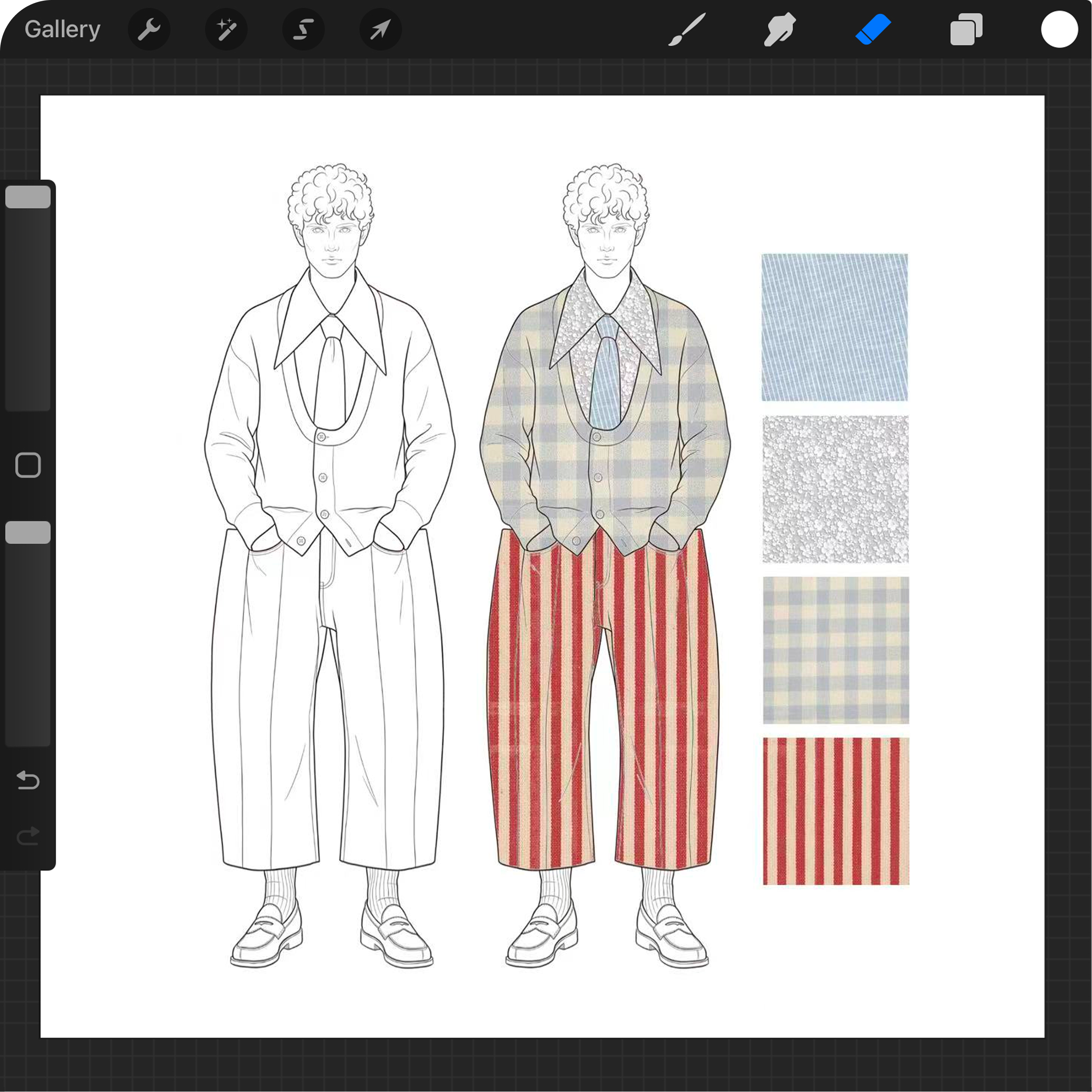This screenshot has height=1092, width=1092.
Task: Open the Layers panel
Action: [x=966, y=29]
